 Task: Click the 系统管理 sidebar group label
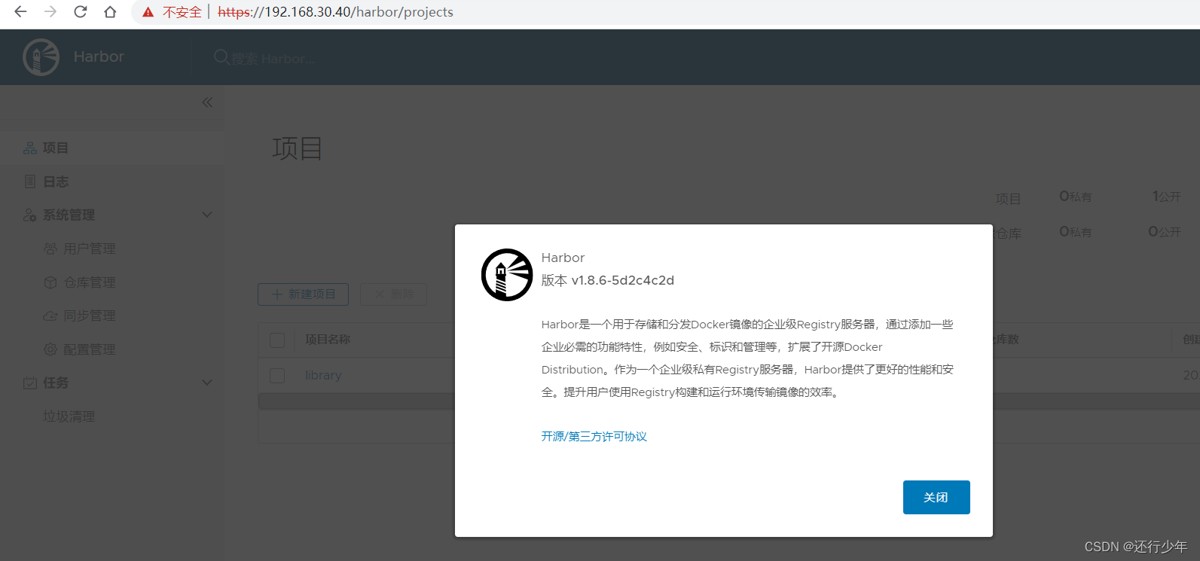click(69, 215)
